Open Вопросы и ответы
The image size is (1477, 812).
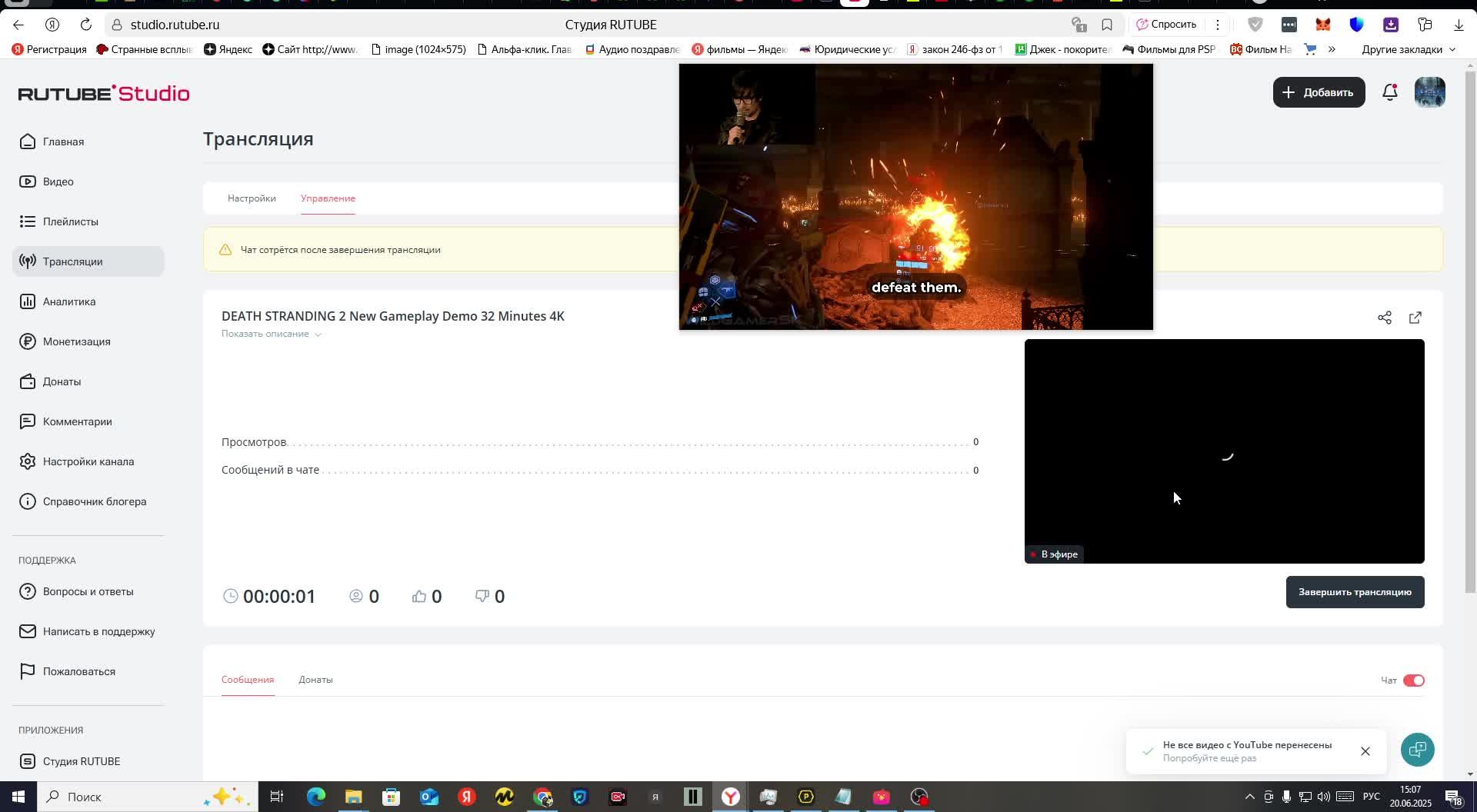click(x=88, y=591)
